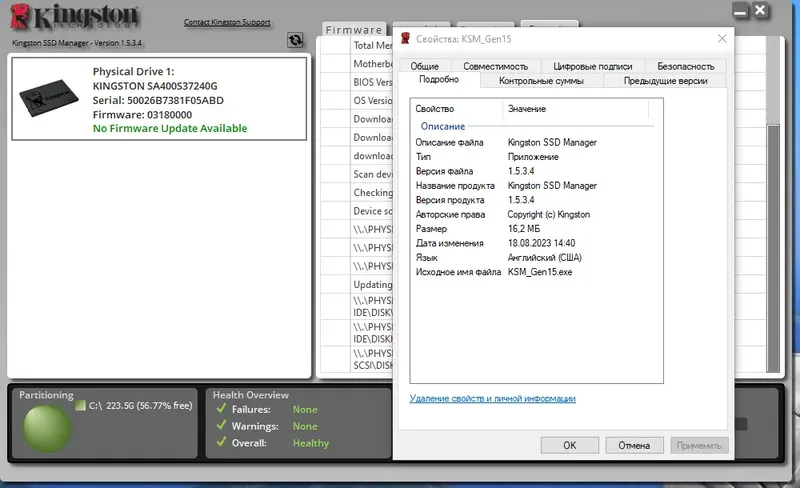Click Copyright (c) Kingston value
800x488 pixels.
pyautogui.click(x=548, y=214)
